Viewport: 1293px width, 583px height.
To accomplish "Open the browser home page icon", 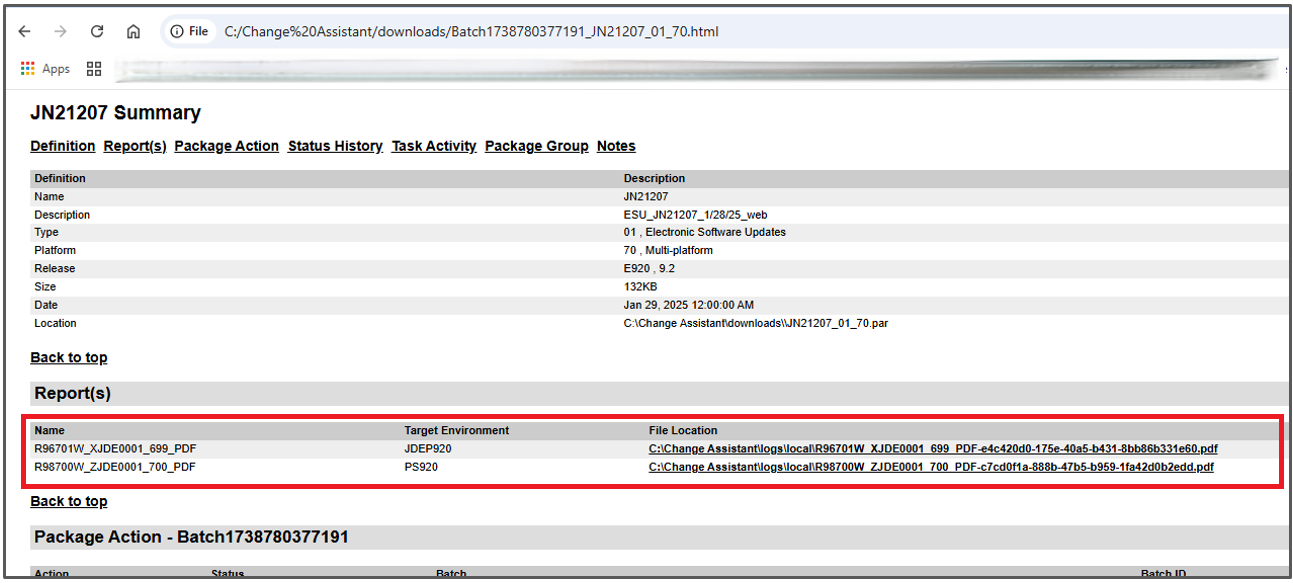I will tap(133, 31).
